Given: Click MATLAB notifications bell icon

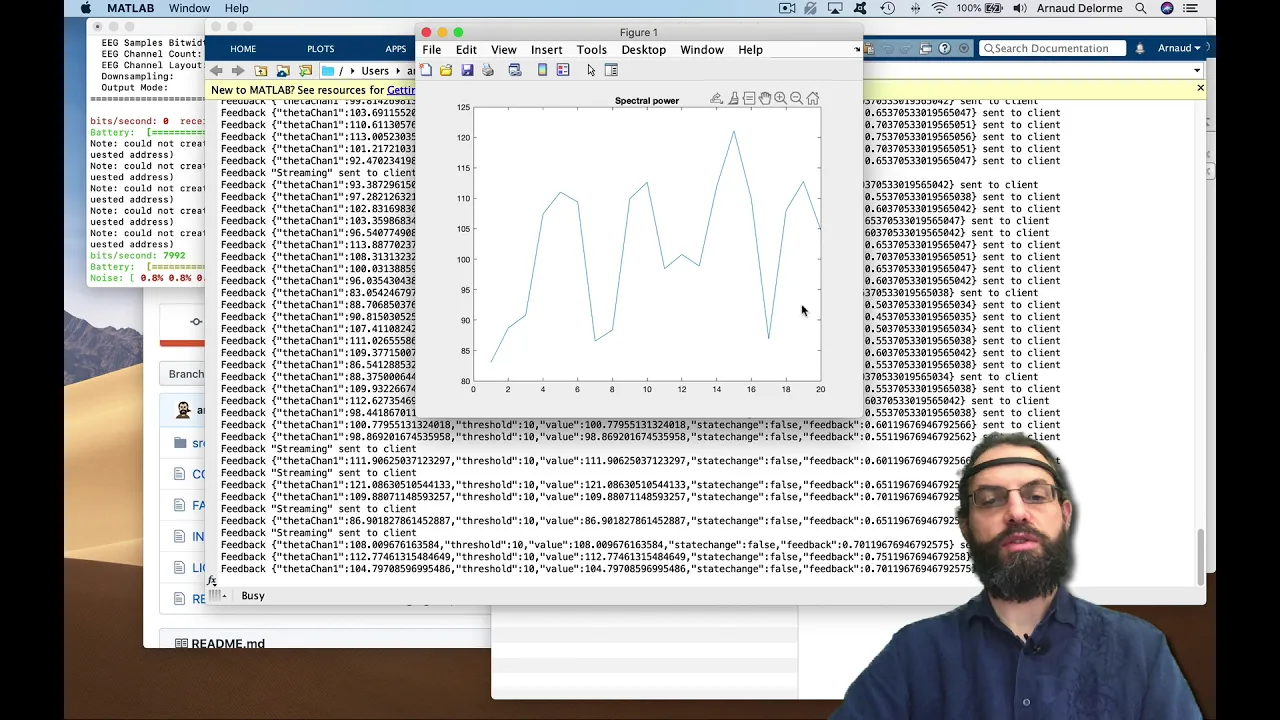Looking at the screenshot, I should click(1139, 48).
